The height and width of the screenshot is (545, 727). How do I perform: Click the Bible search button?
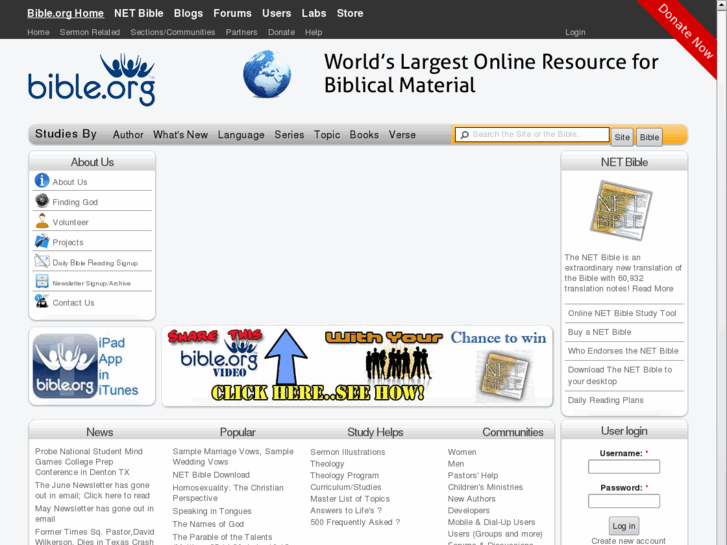coord(649,137)
